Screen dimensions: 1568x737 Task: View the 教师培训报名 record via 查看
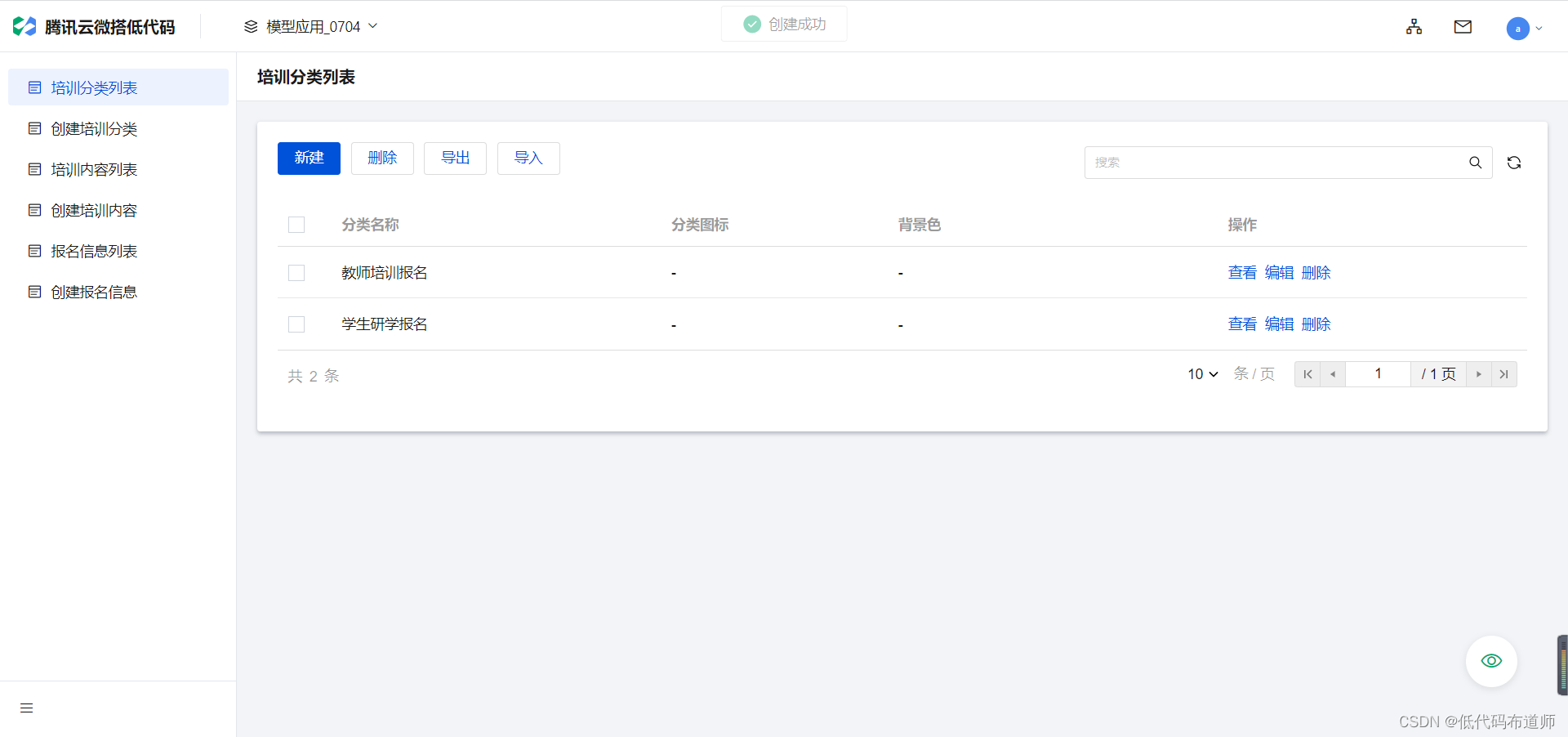[x=1242, y=273]
